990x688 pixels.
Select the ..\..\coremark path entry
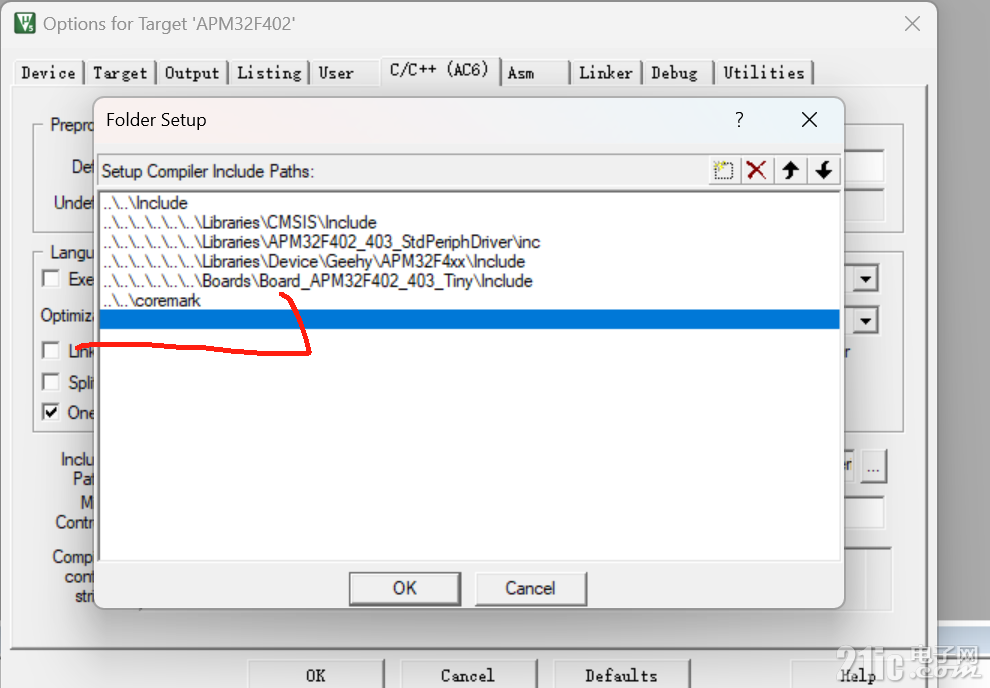tap(469, 300)
